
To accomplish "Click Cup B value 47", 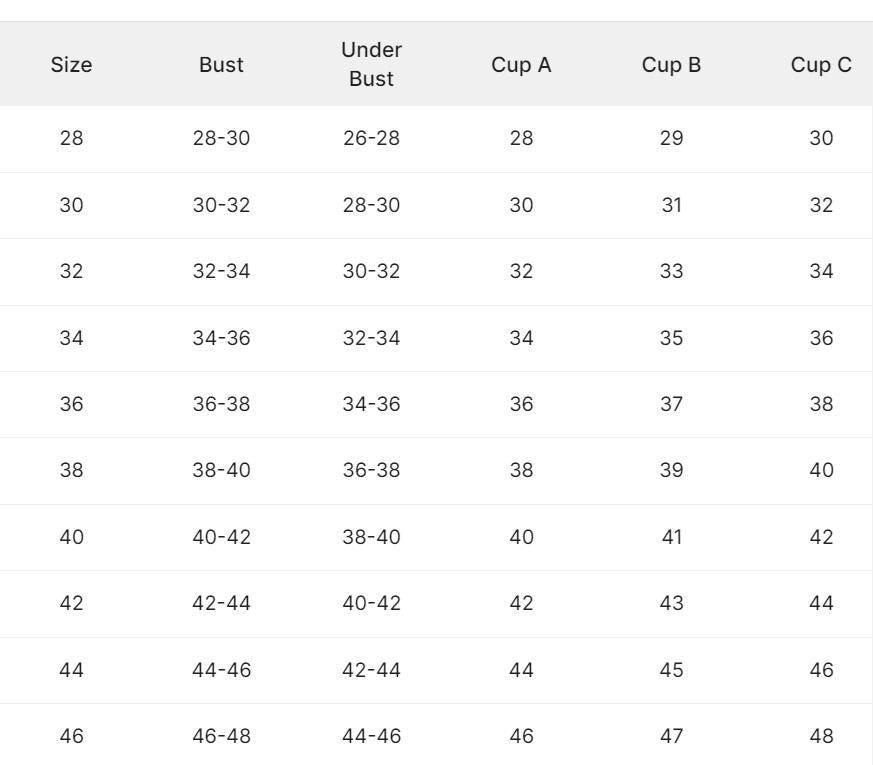I will click(671, 736).
